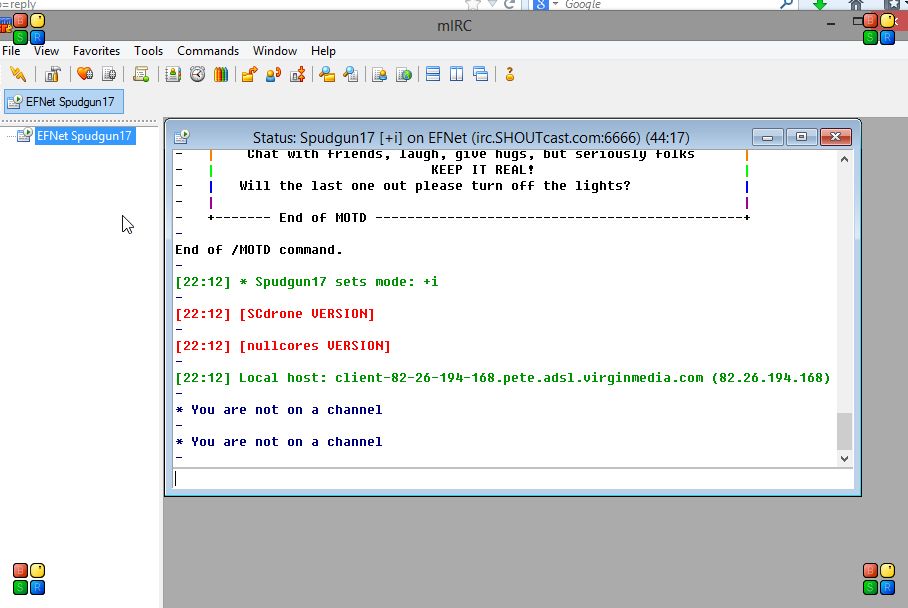Open the Notify List icon
Viewport: 908px width, 608px height.
click(380, 74)
